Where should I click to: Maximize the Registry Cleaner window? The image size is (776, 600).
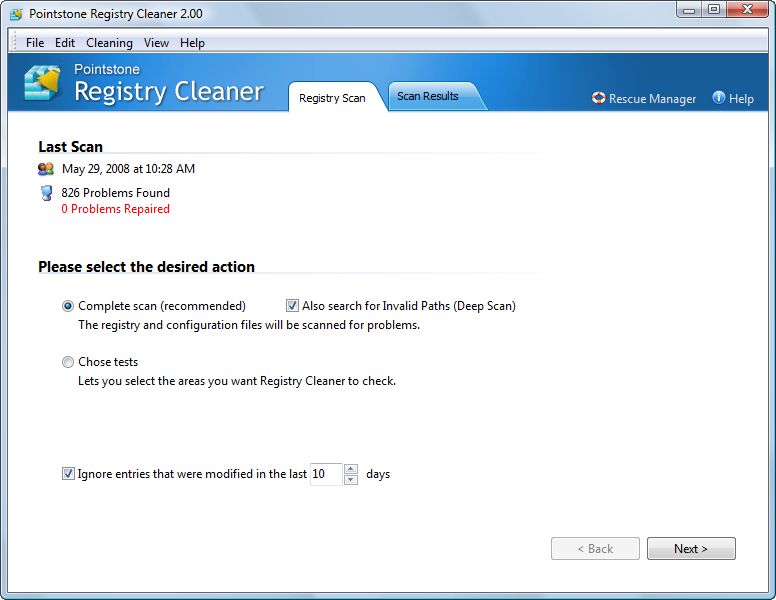pyautogui.click(x=714, y=10)
